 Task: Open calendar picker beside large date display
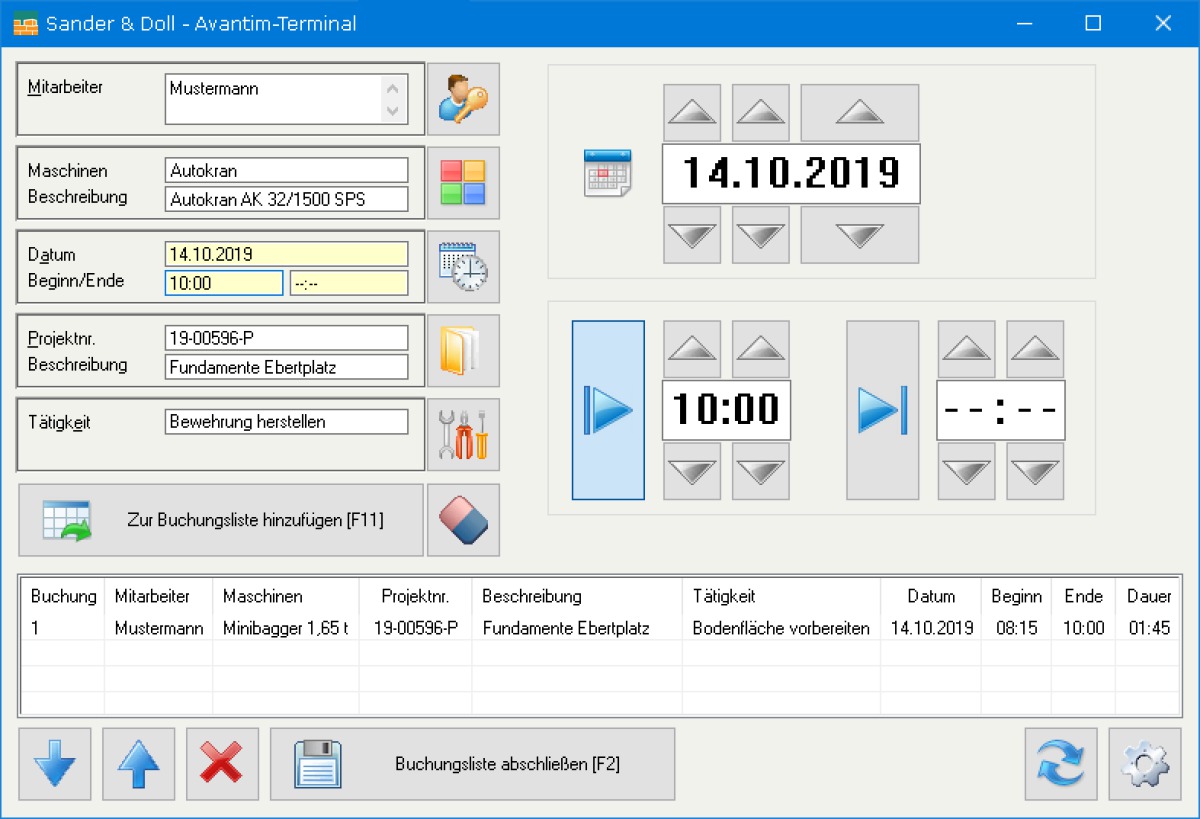tap(606, 173)
